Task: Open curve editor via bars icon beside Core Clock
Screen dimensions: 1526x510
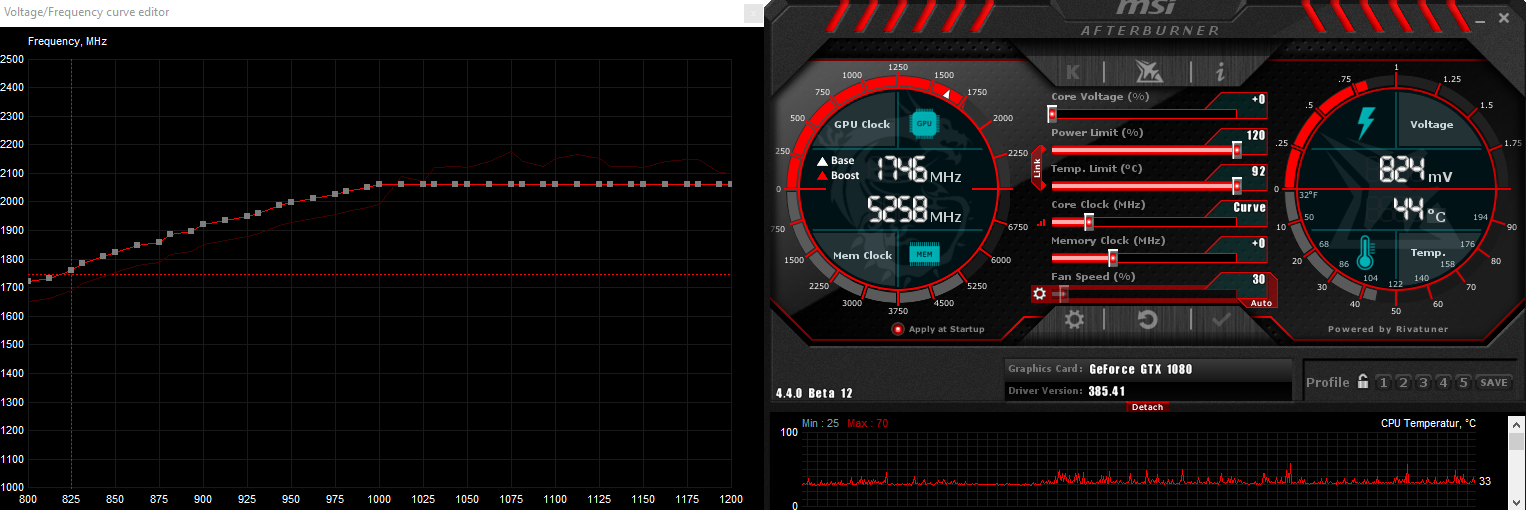Action: [1042, 223]
